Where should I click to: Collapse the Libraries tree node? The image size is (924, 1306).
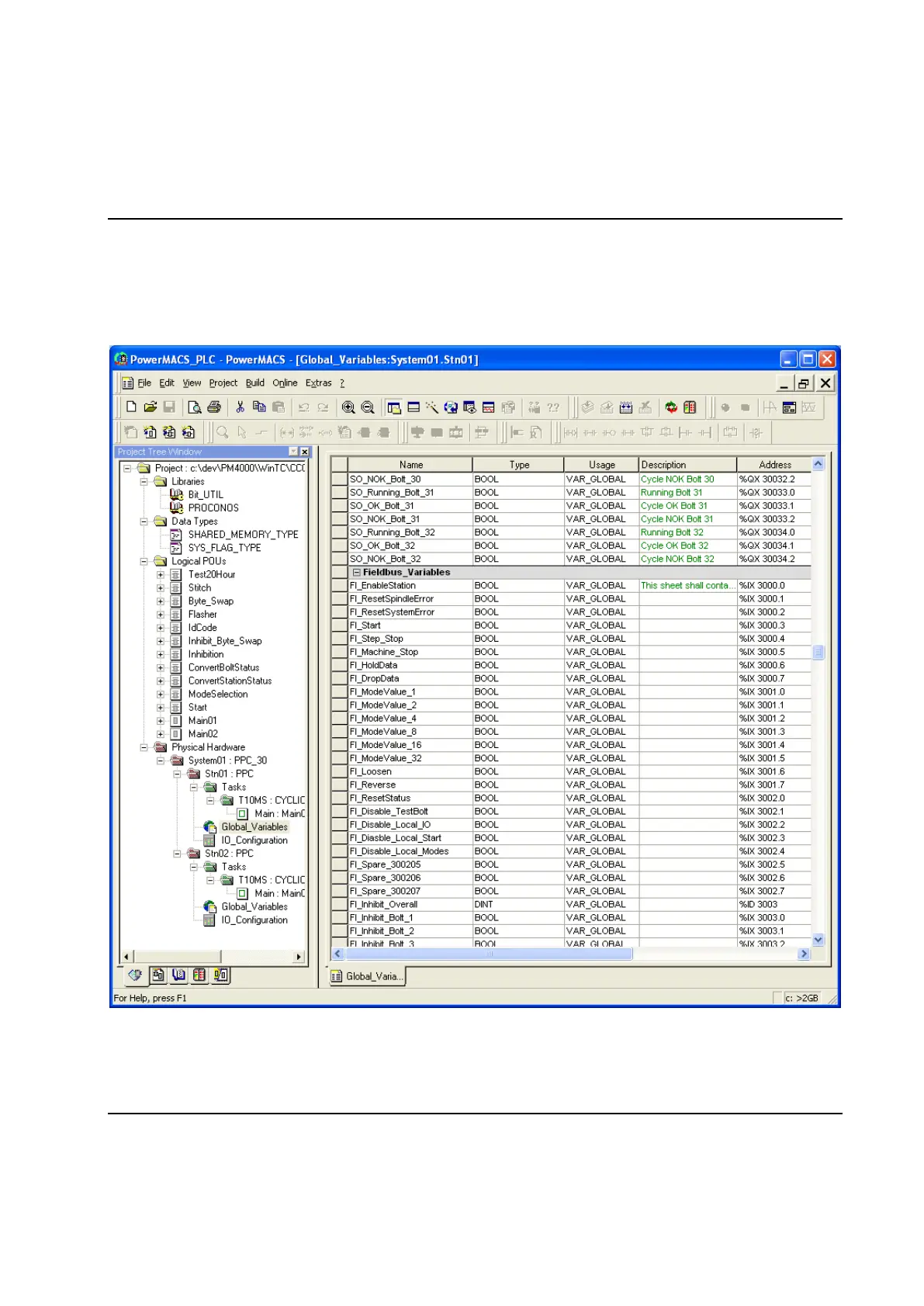(144, 481)
